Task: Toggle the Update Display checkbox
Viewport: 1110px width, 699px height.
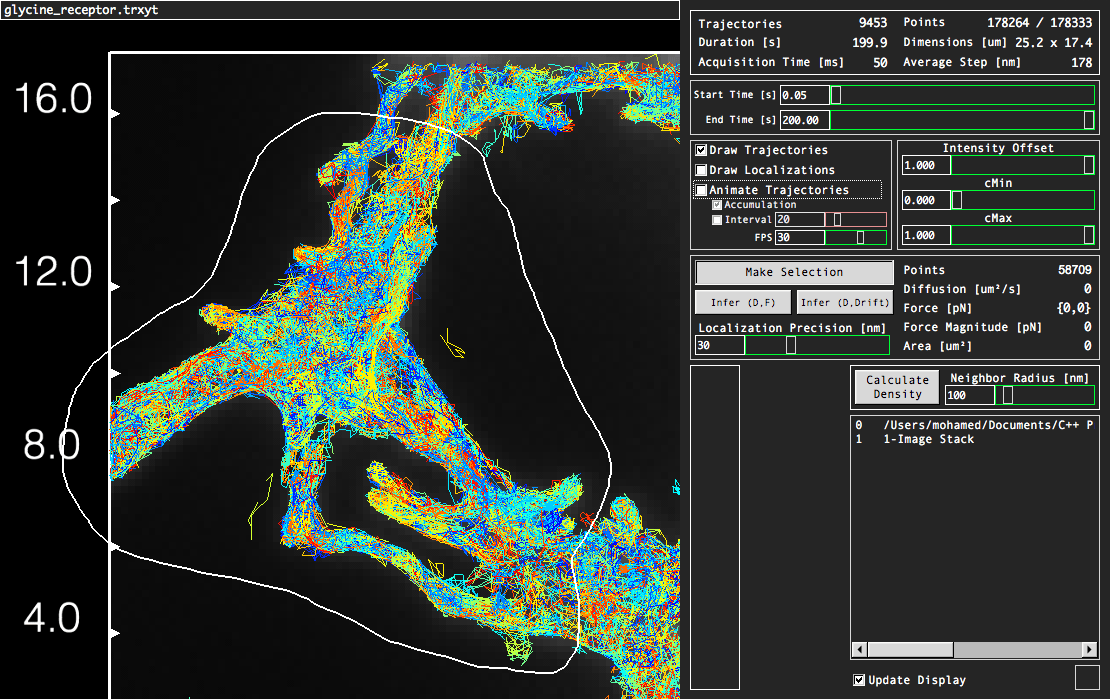Action: [859, 680]
